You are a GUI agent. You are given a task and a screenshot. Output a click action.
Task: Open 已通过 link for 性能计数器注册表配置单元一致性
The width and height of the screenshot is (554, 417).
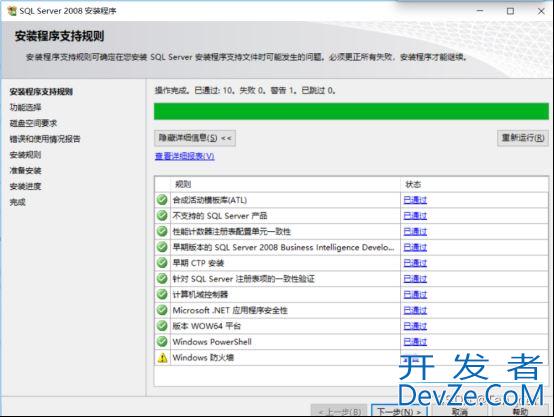(415, 231)
